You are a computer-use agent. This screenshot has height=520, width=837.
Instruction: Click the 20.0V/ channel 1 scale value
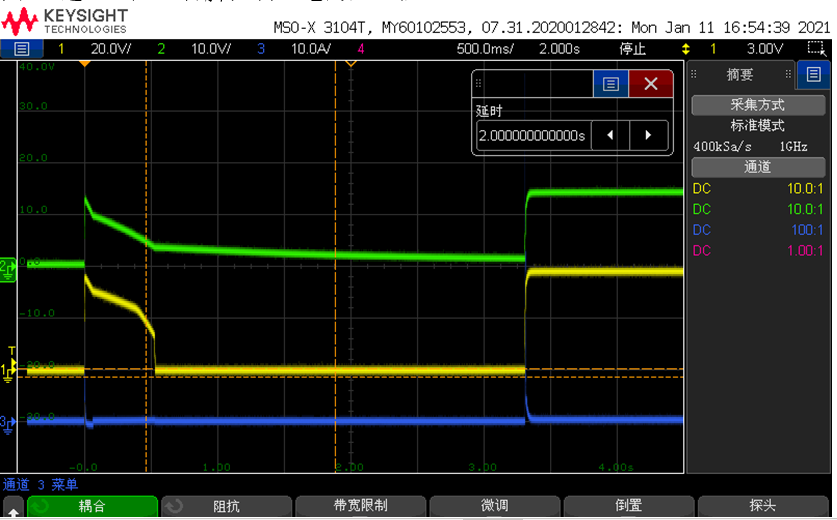(110, 49)
